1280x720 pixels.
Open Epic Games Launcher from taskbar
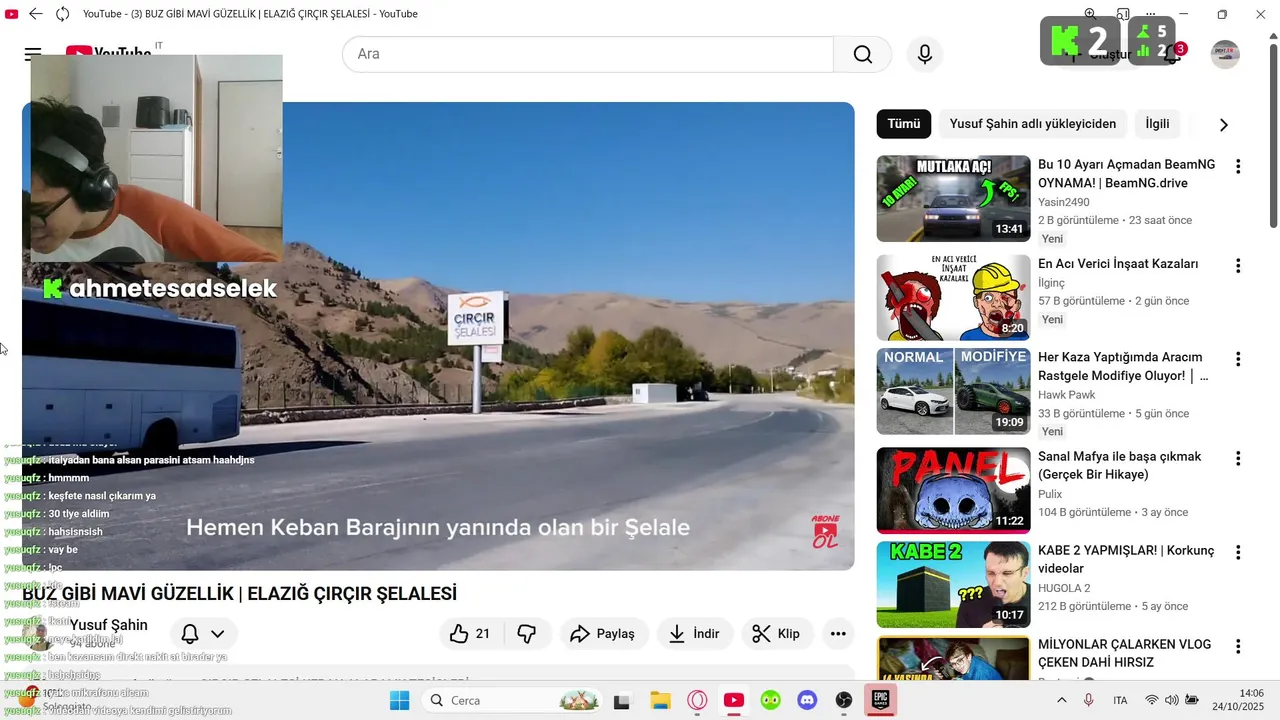click(881, 700)
